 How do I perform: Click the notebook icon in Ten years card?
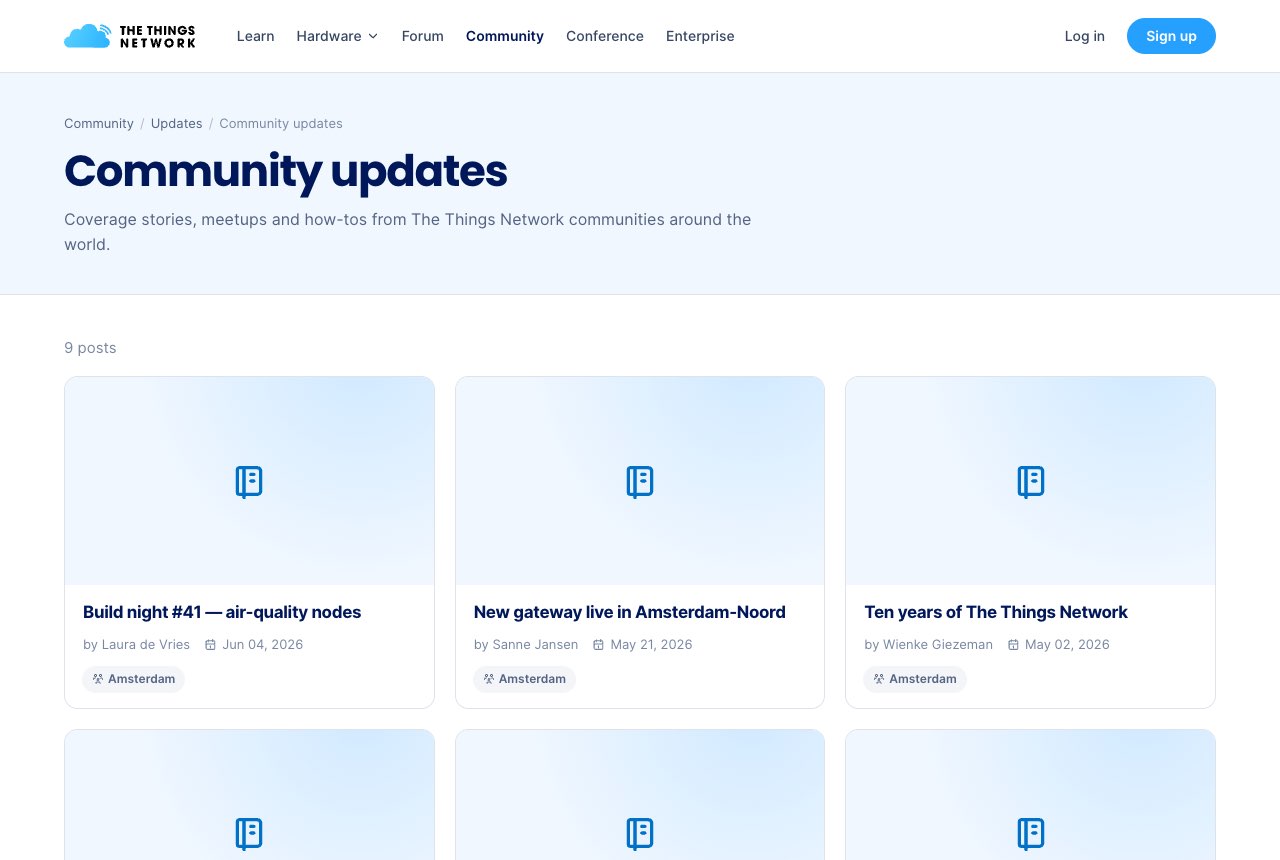click(1030, 481)
